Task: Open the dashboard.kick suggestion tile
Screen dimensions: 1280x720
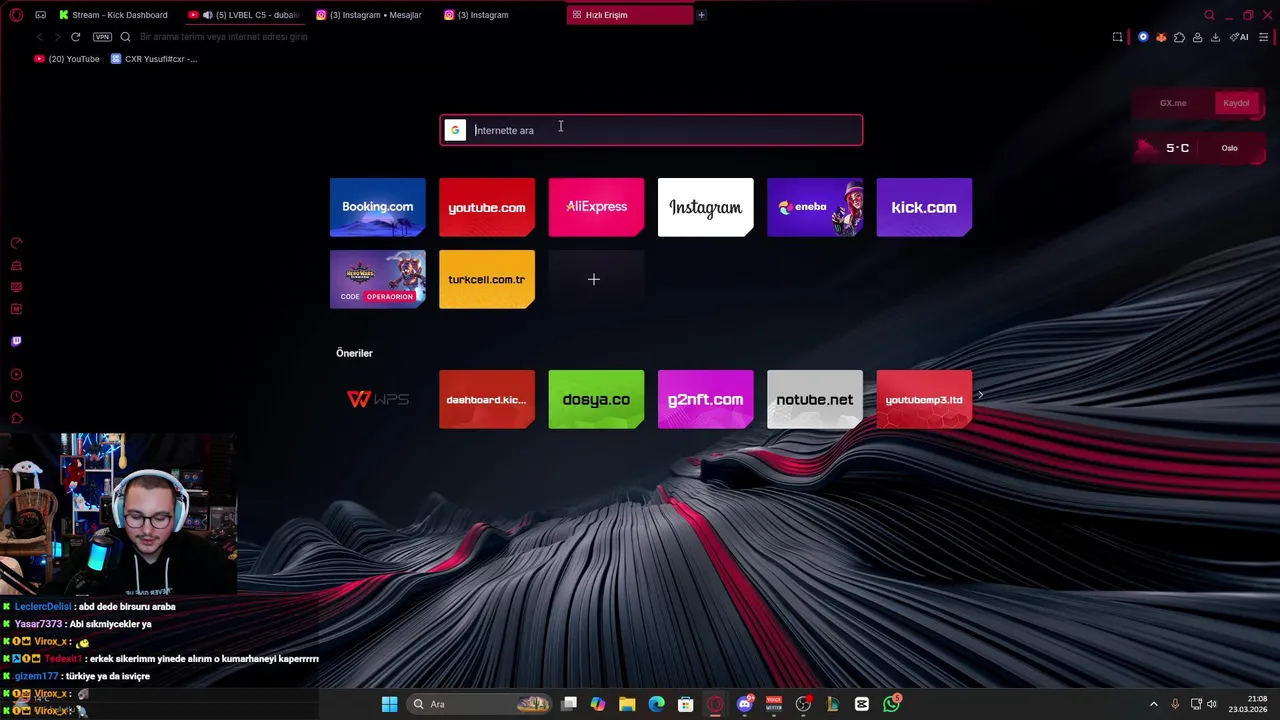Action: pyautogui.click(x=487, y=399)
